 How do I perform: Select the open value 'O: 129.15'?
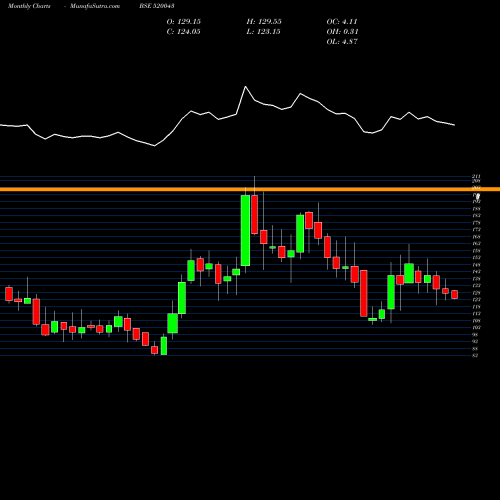pyautogui.click(x=184, y=22)
